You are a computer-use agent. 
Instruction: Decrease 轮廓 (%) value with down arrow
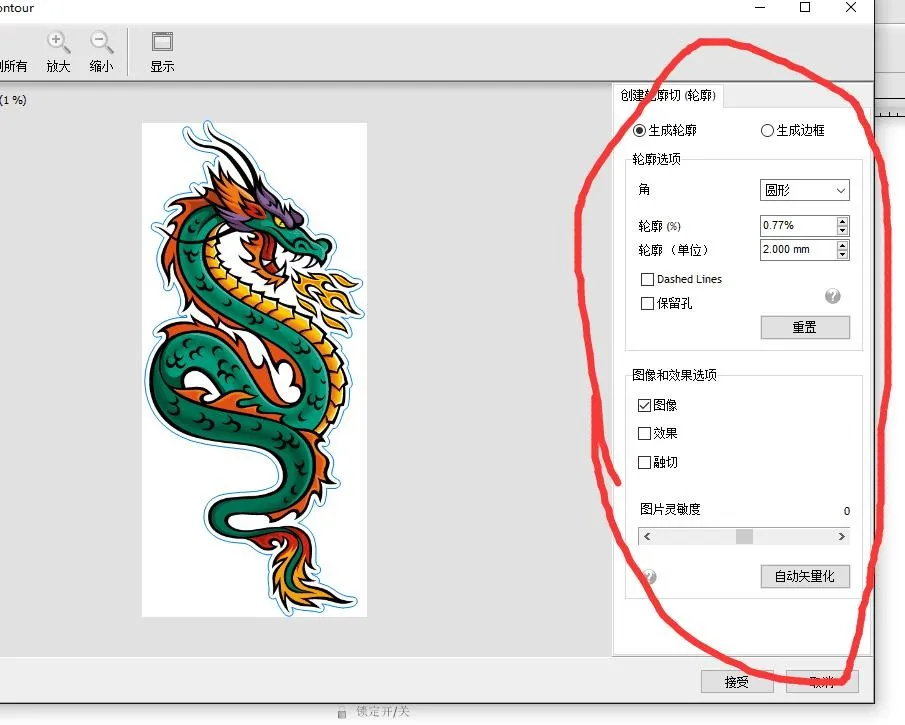click(x=843, y=230)
